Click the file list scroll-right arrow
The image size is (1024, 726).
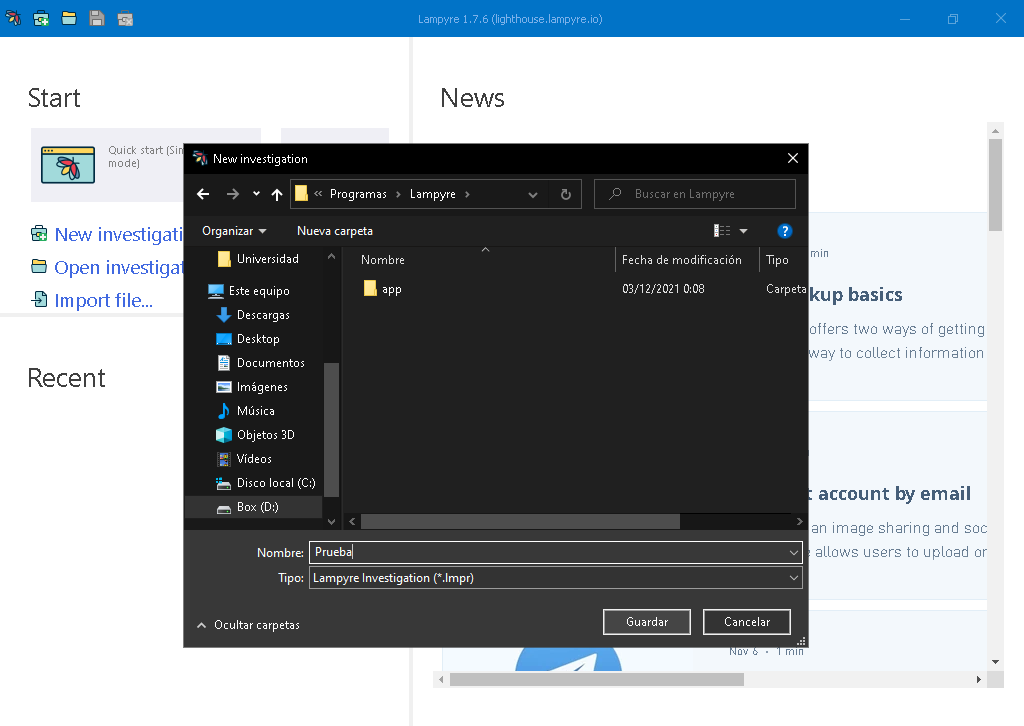click(x=800, y=522)
